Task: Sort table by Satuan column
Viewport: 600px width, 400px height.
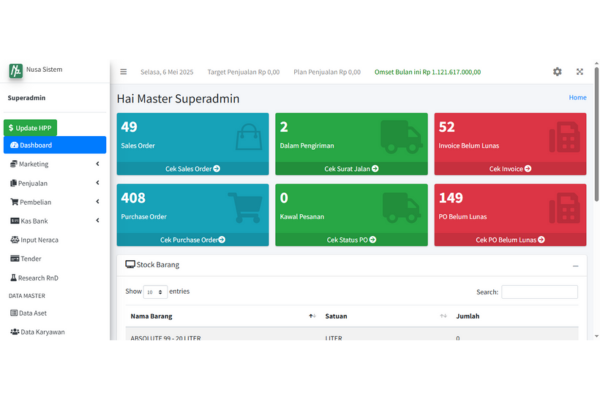Action: (x=444, y=316)
